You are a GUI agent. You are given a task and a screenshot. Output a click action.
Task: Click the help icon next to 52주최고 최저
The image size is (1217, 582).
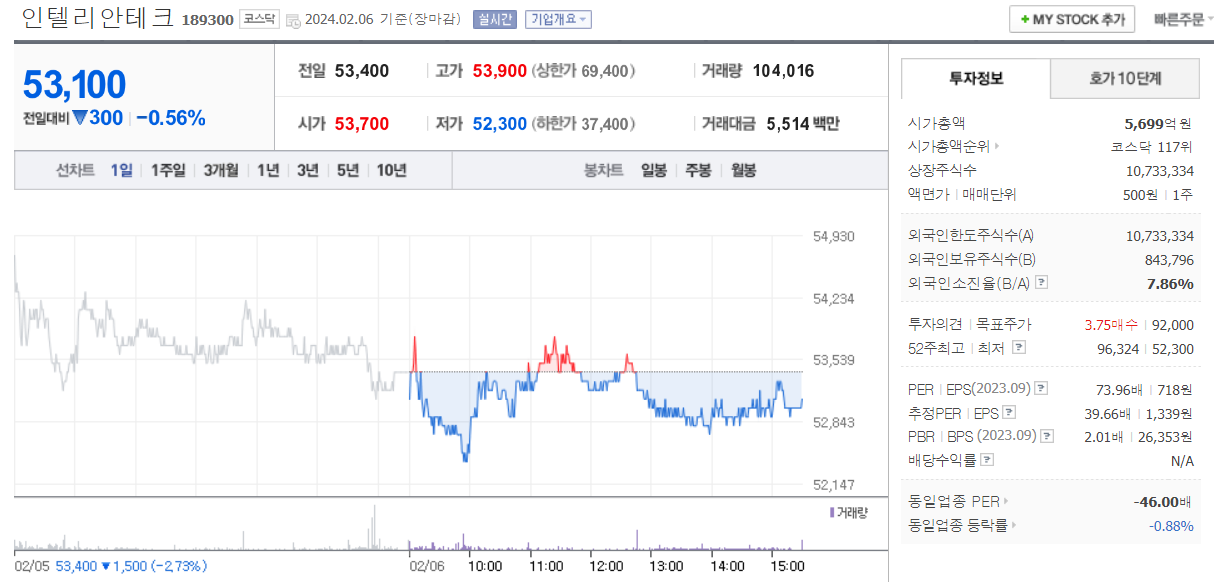tap(1019, 347)
